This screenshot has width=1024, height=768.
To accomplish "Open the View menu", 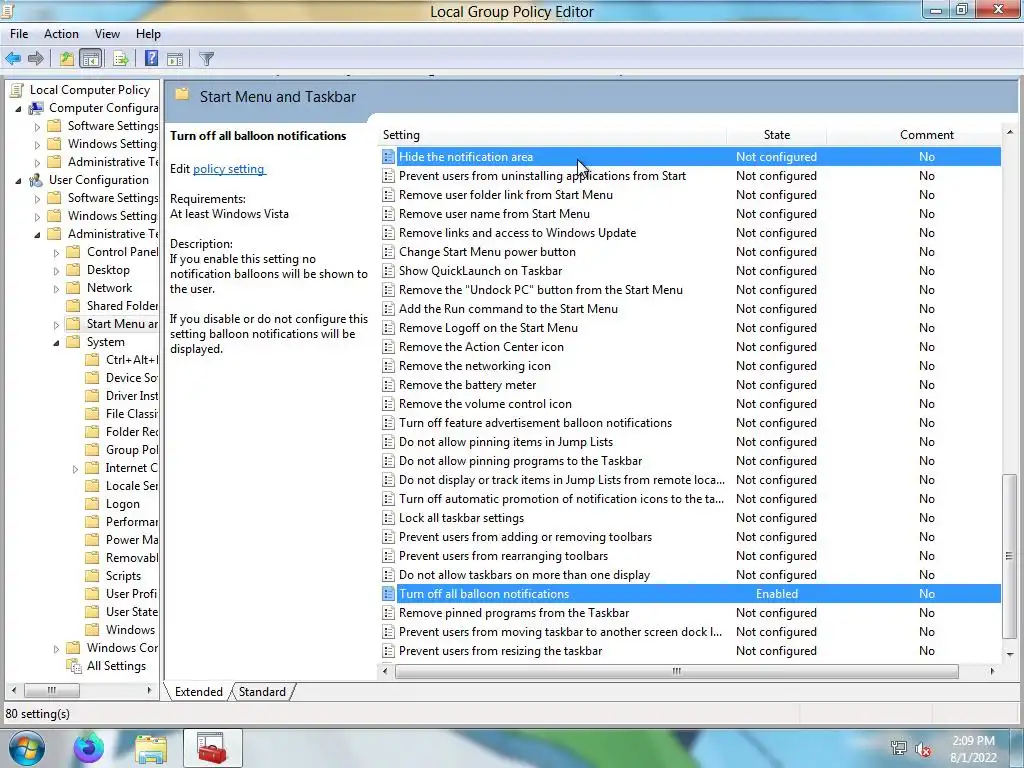I will 107,34.
